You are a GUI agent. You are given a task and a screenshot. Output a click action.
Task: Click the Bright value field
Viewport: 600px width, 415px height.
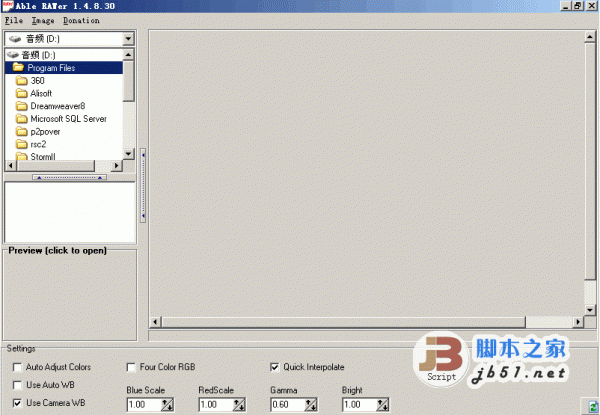(x=359, y=405)
